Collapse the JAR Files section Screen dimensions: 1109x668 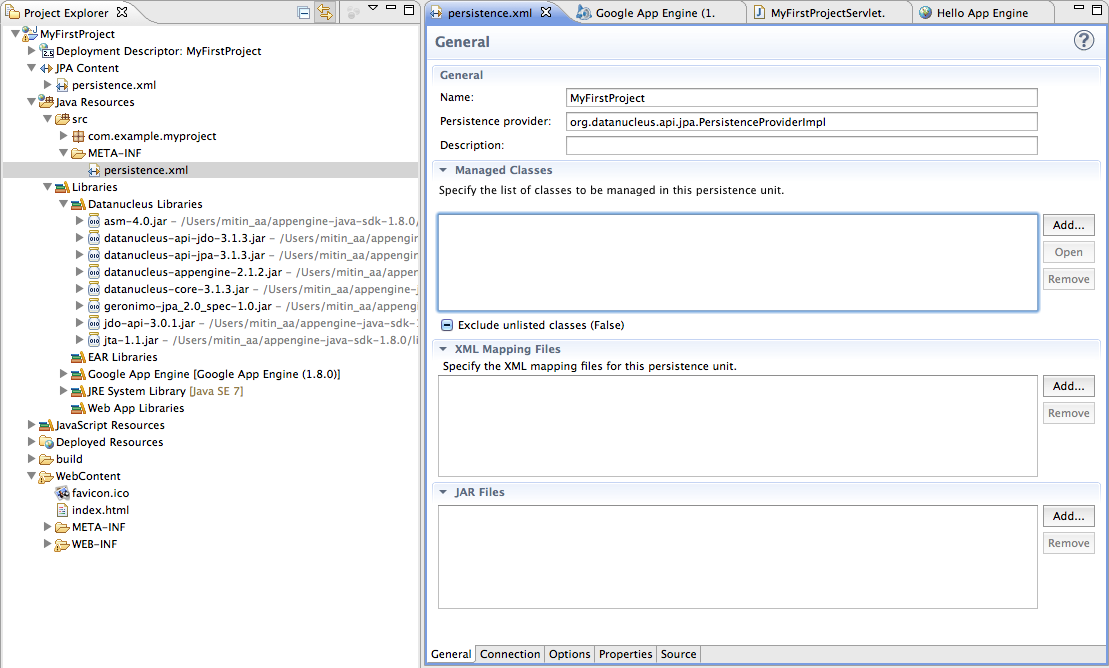(443, 493)
